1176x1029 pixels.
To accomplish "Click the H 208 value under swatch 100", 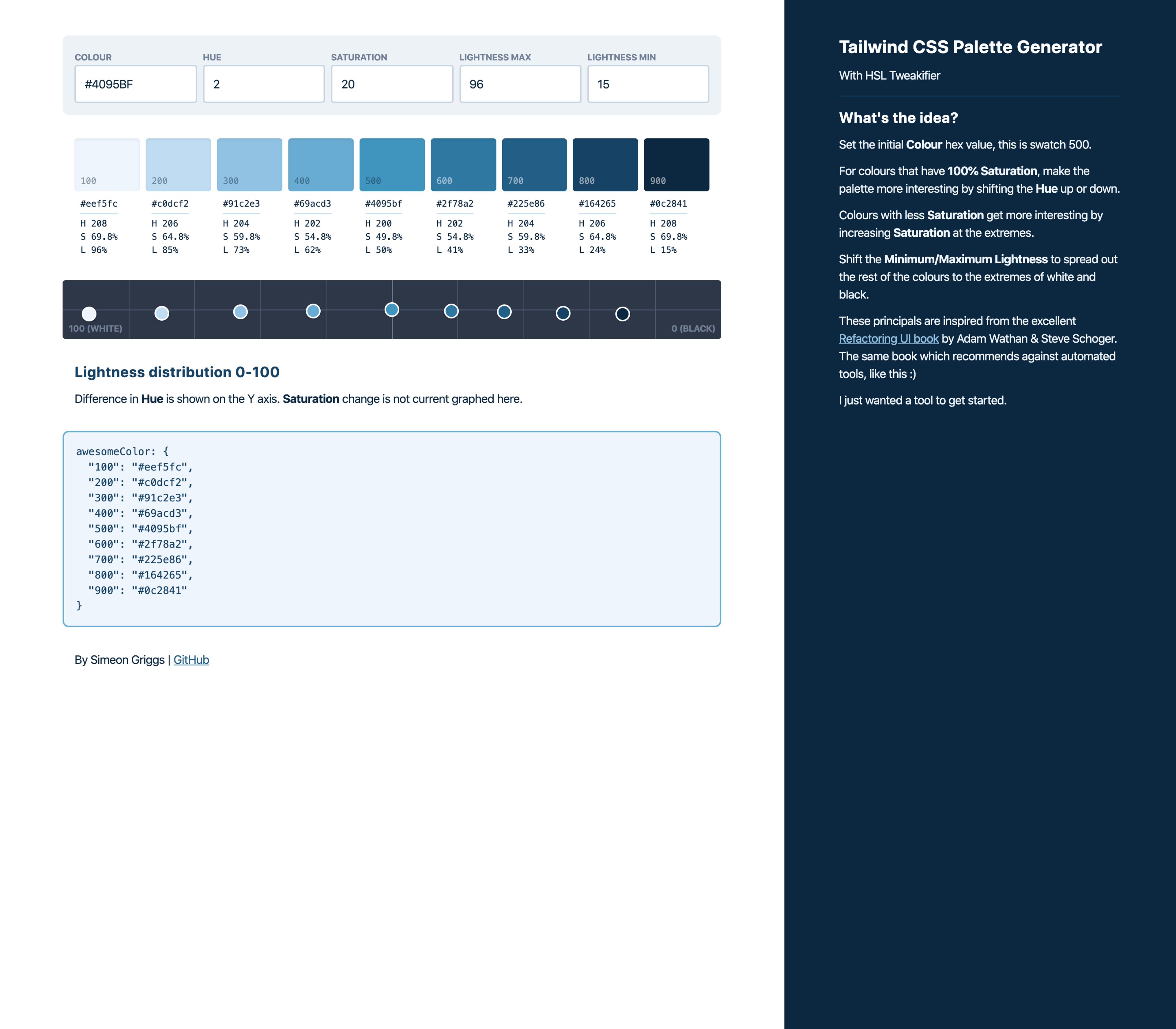I will pos(94,223).
